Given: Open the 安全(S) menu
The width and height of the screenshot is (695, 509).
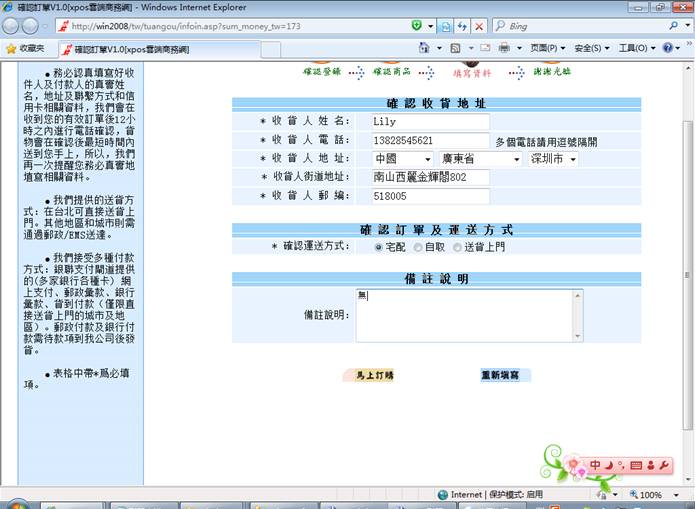Looking at the screenshot, I should point(587,48).
